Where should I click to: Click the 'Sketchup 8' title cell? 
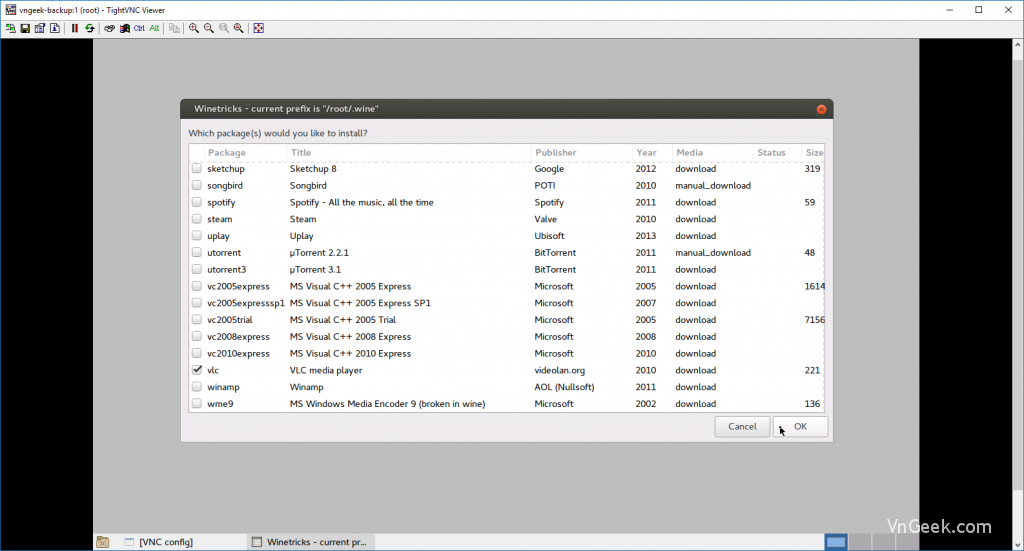[x=313, y=168]
